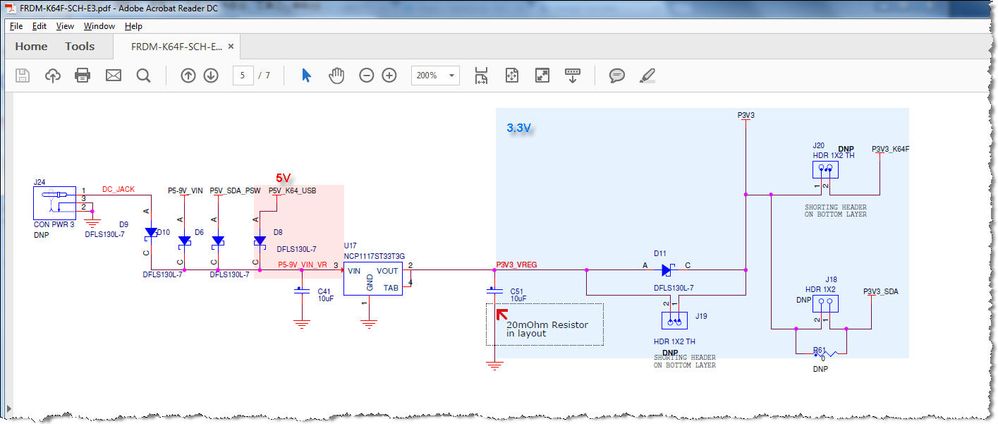Click the blue 3.3V section label
The width and height of the screenshot is (998, 424).
(519, 129)
